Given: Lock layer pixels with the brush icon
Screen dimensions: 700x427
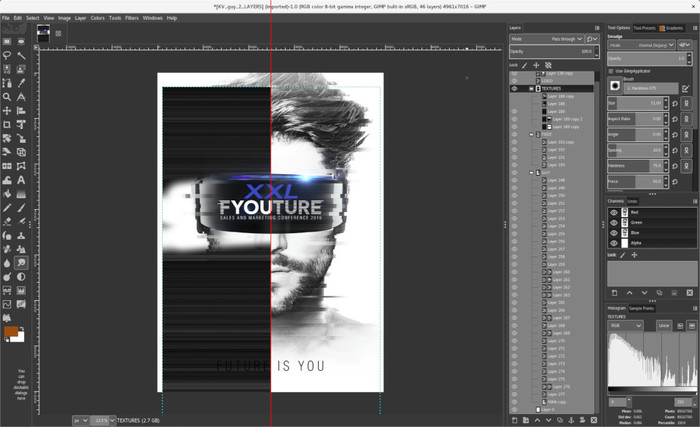Looking at the screenshot, I should pyautogui.click(x=522, y=65).
